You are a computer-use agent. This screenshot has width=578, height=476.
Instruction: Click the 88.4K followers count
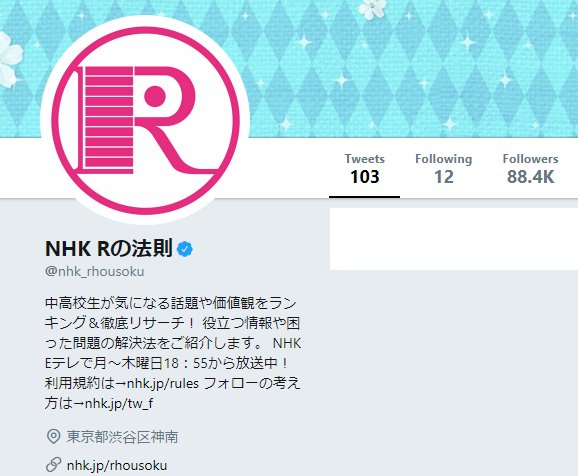pos(530,177)
